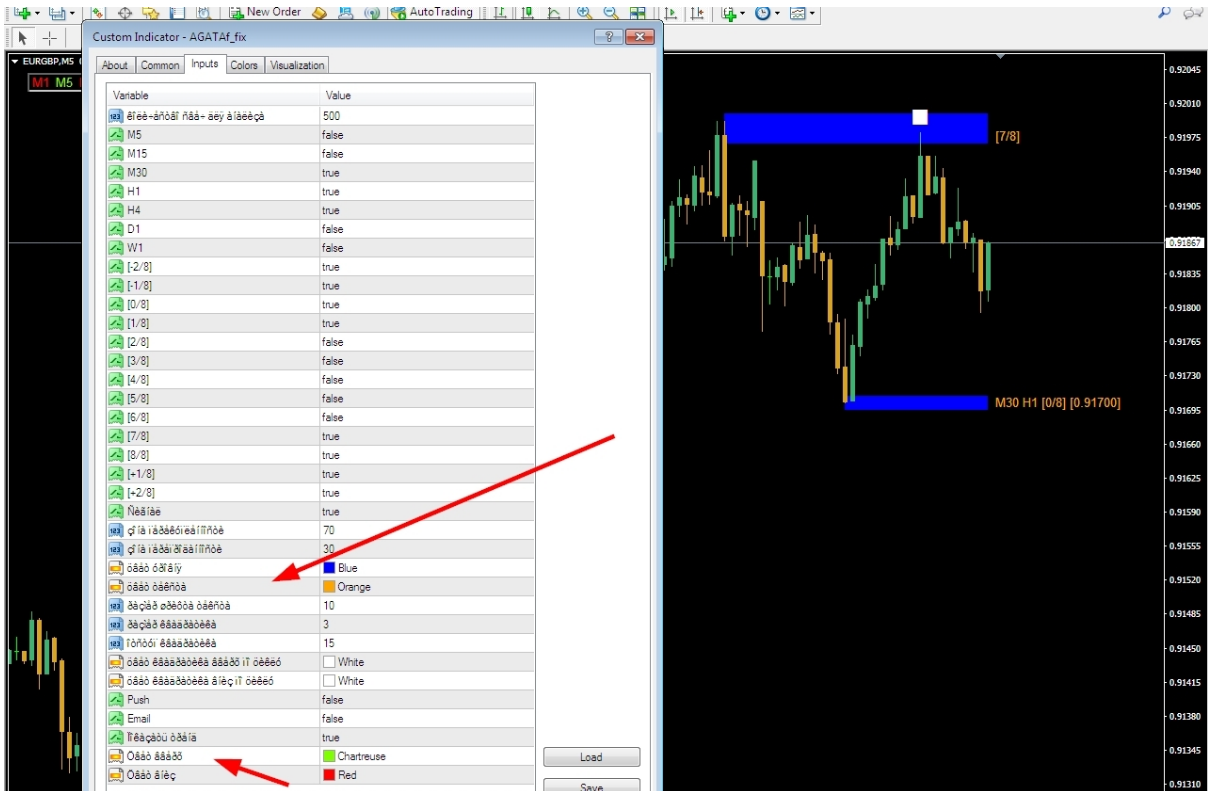Click the Load button
This screenshot has height=791, width=1208.
[x=591, y=757]
